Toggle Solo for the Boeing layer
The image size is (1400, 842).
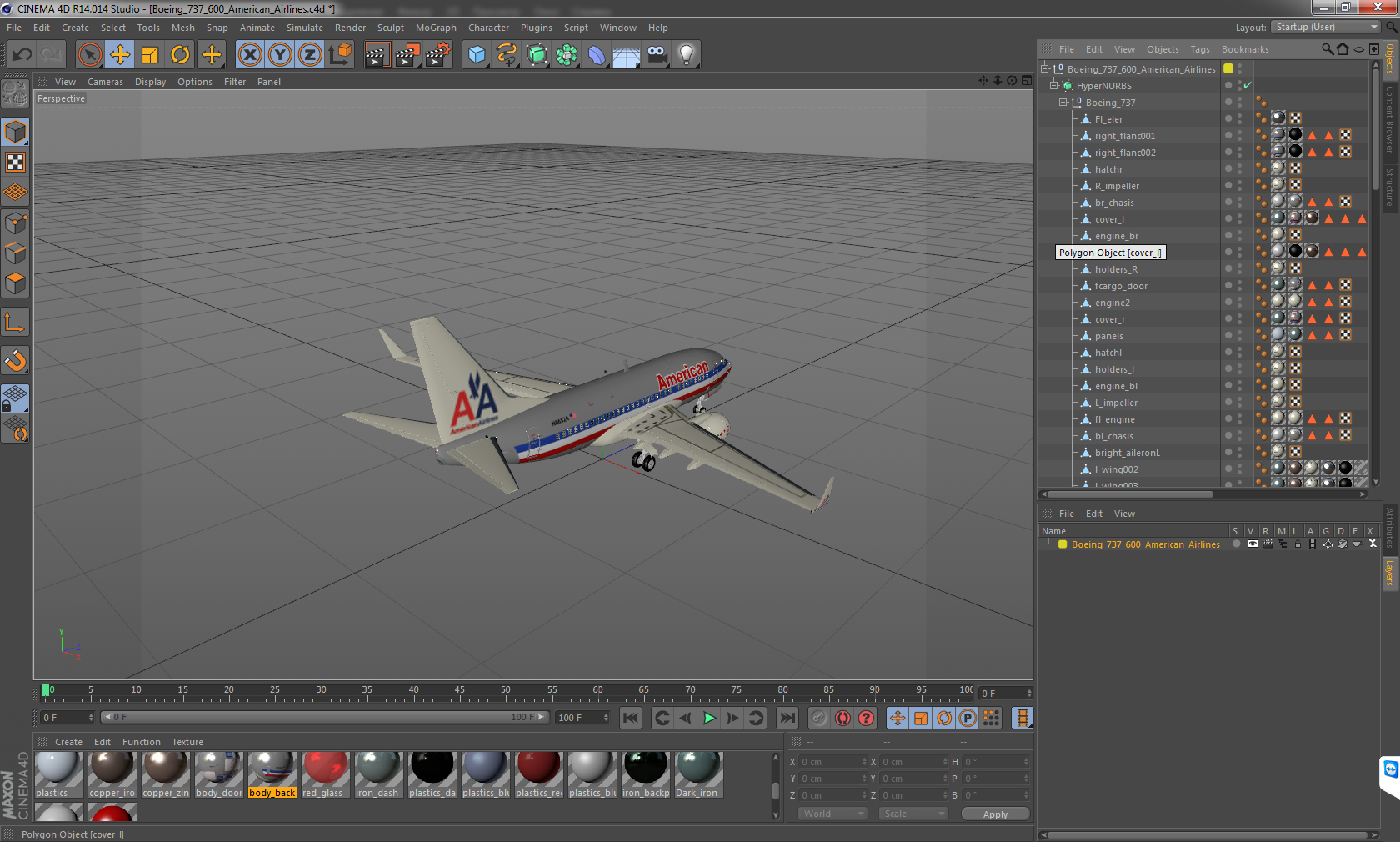tap(1236, 544)
